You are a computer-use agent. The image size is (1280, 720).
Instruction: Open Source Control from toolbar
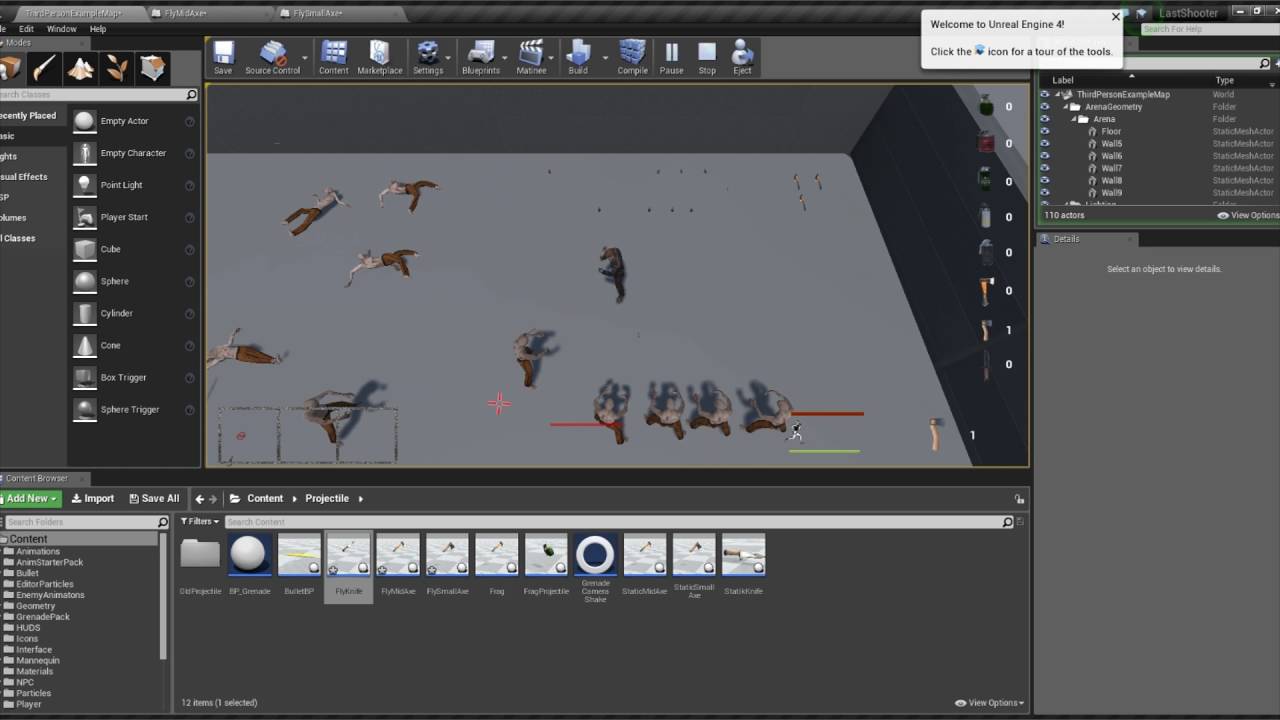[x=272, y=58]
